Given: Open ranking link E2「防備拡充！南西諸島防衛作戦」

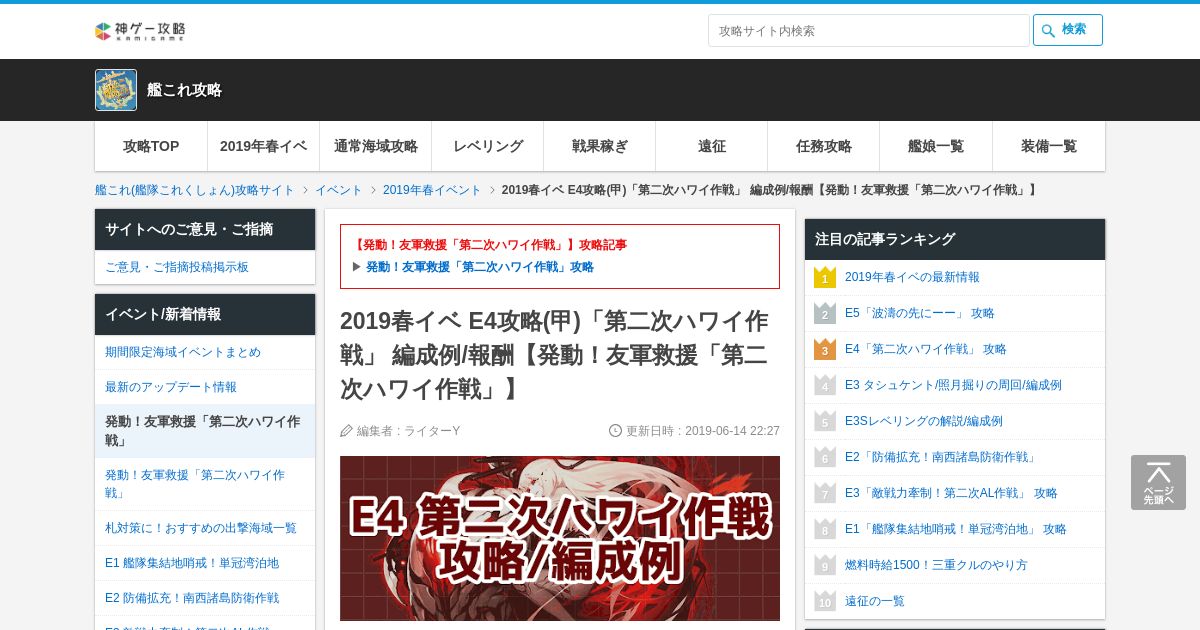Looking at the screenshot, I should pyautogui.click(x=942, y=457).
